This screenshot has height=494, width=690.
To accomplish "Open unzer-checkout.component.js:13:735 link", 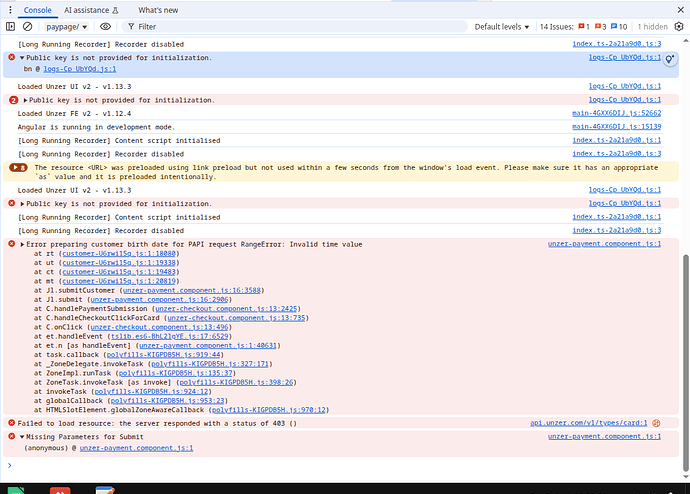I will pos(236,318).
